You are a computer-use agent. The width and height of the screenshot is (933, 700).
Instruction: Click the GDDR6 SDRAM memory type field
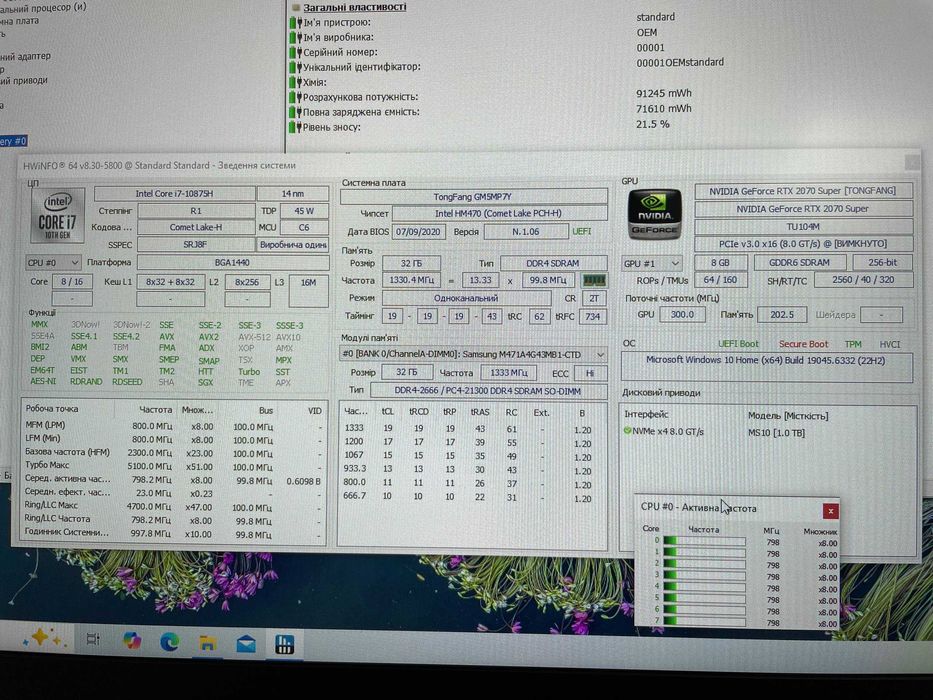[x=799, y=262]
